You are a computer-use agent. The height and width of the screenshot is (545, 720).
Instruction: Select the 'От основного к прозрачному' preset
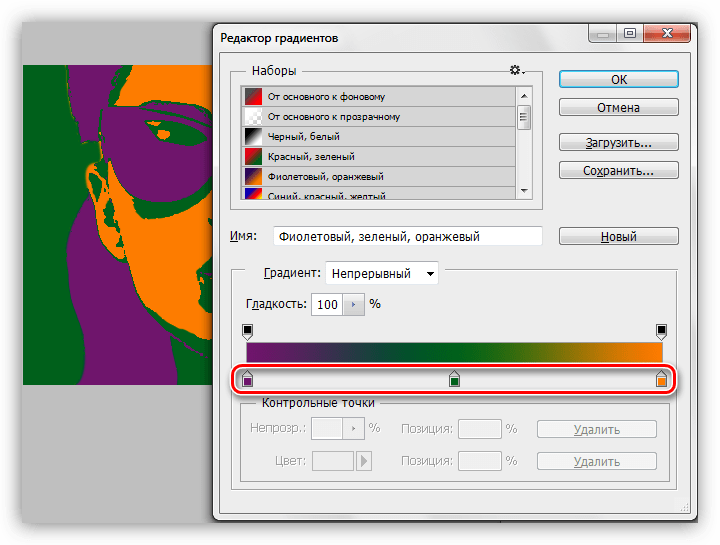(x=378, y=117)
